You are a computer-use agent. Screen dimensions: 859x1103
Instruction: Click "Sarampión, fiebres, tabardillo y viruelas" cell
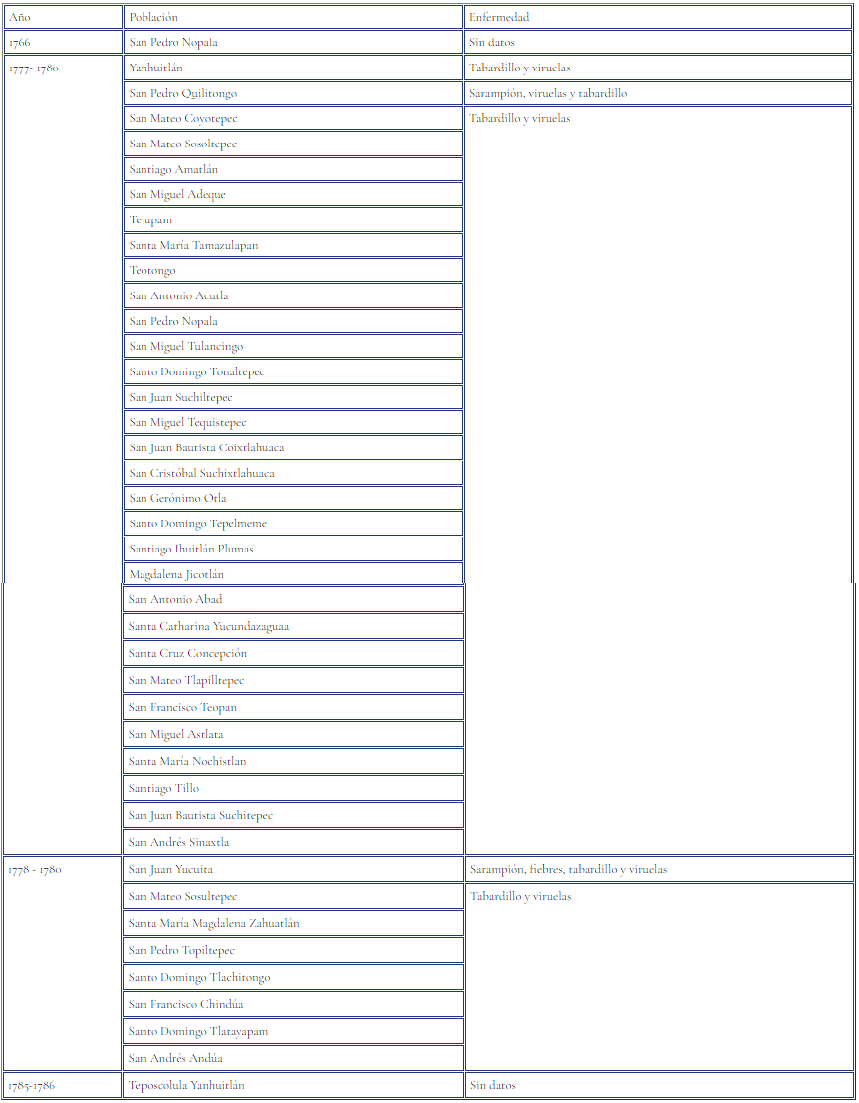click(x=658, y=870)
